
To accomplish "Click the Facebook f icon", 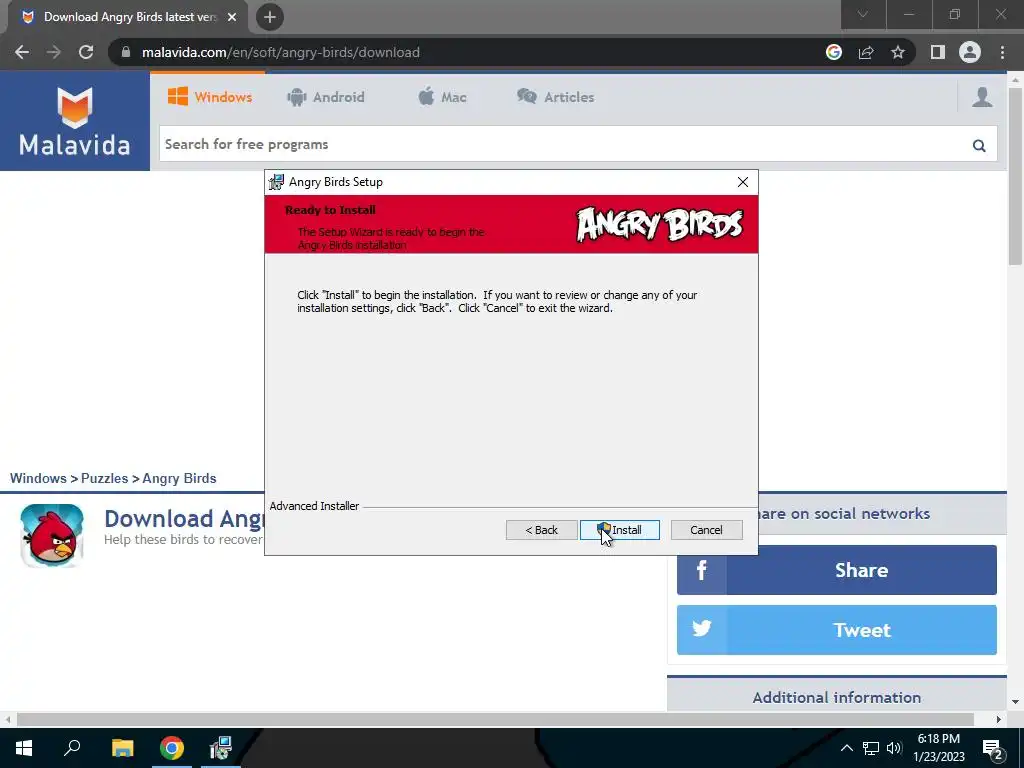I will (x=701, y=570).
